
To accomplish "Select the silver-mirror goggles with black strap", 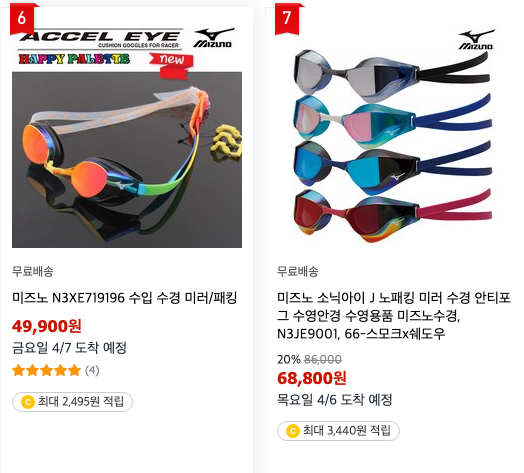I will click(x=392, y=74).
